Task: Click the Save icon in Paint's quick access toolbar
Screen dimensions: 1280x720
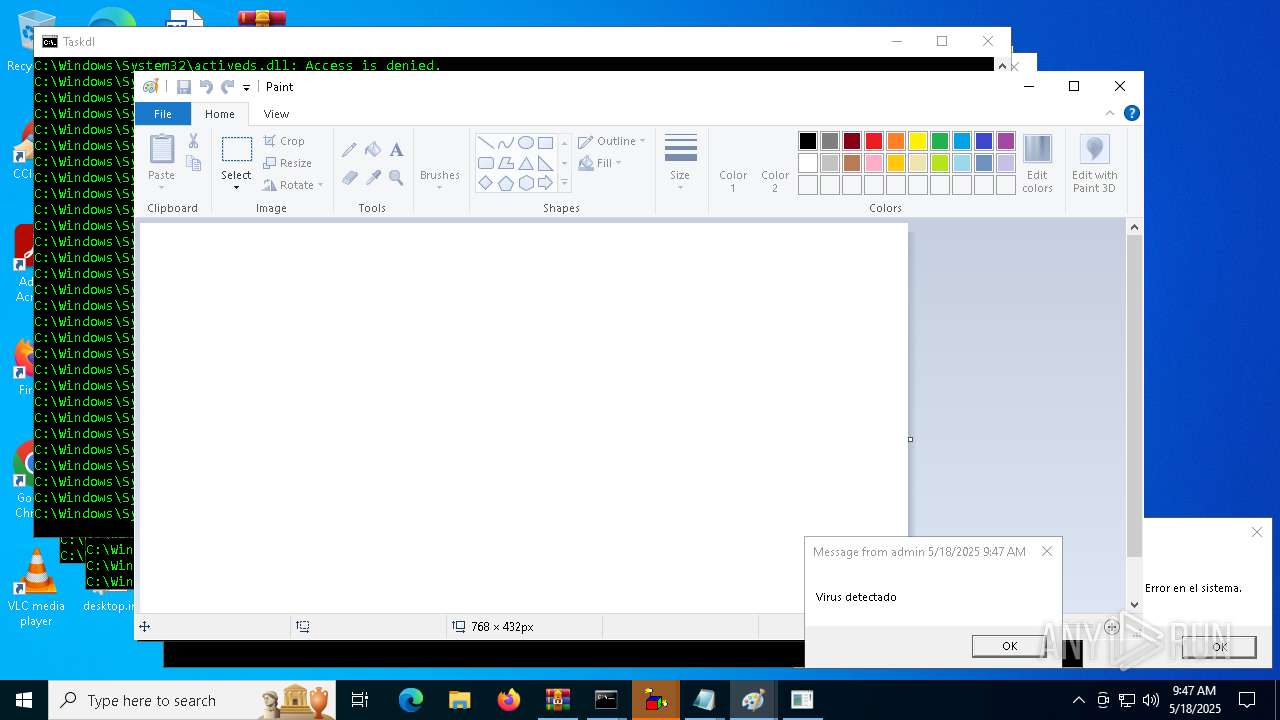Action: 184,87
